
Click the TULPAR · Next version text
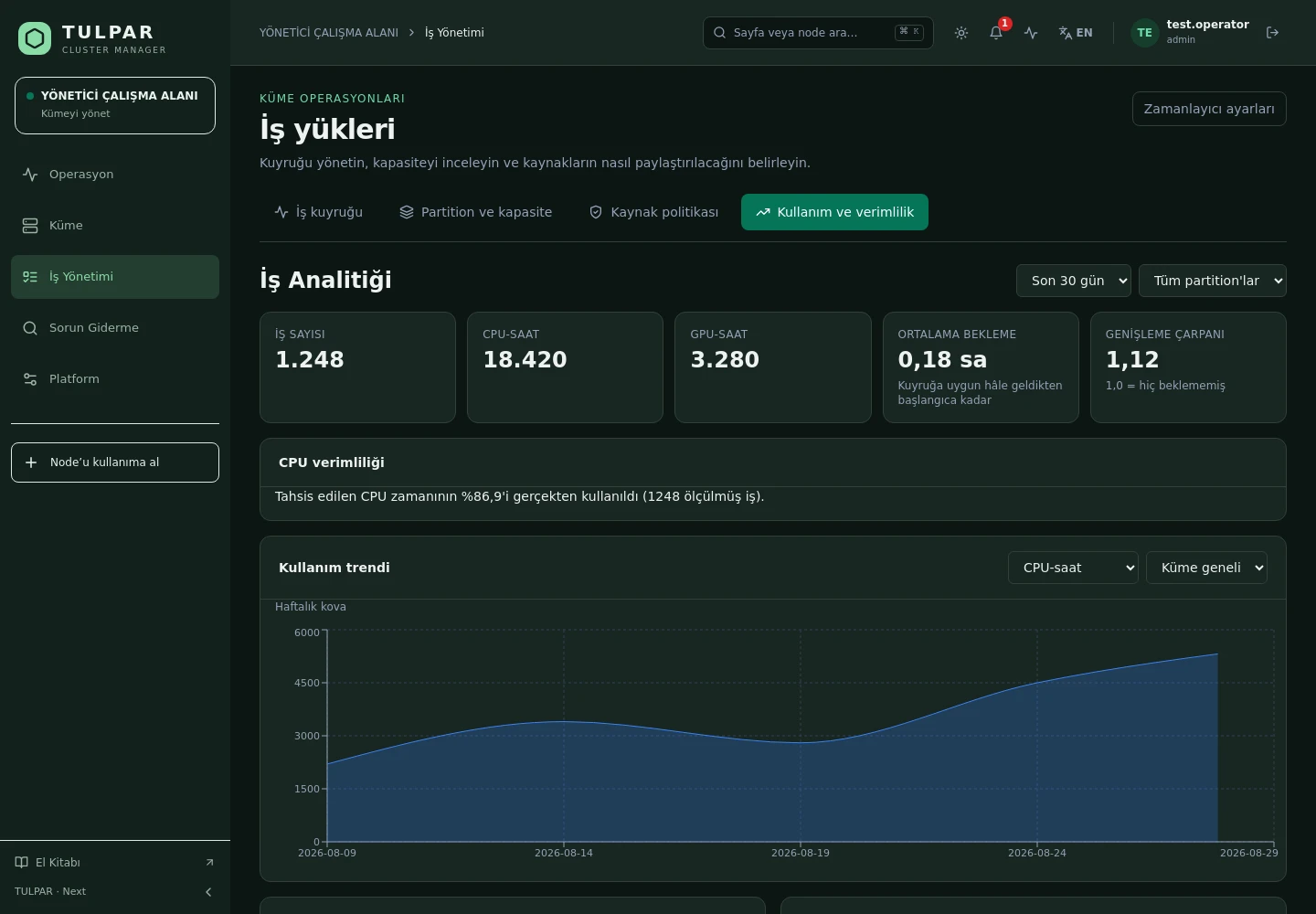(x=50, y=892)
